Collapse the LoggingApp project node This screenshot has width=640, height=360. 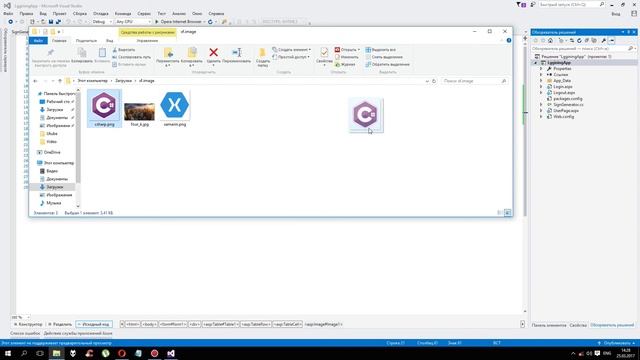[536, 63]
